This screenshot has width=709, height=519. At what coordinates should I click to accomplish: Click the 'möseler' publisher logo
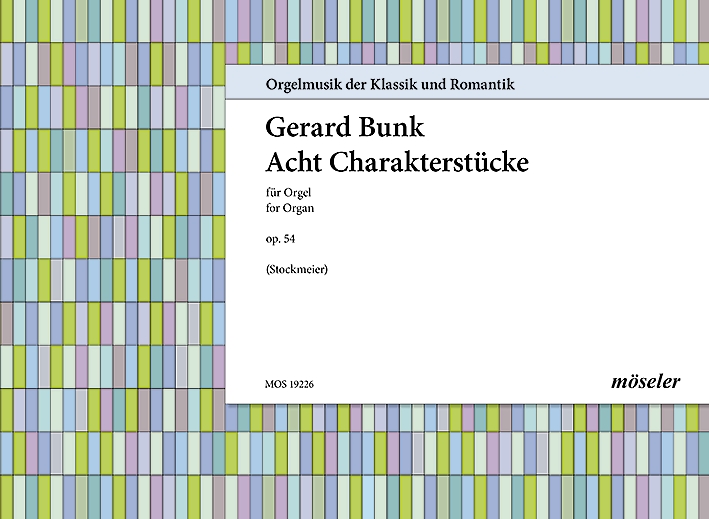(x=645, y=382)
